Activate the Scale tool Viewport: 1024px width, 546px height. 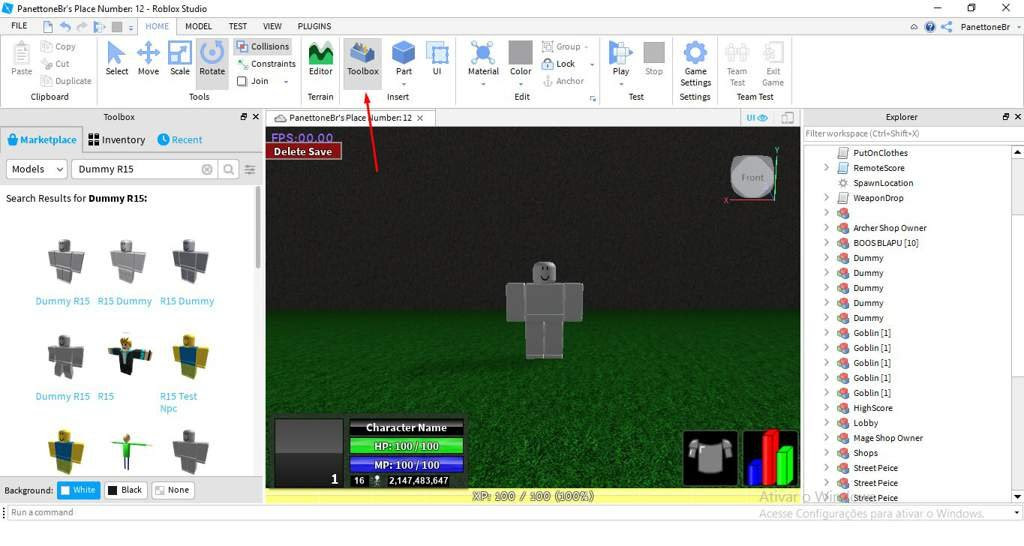[180, 59]
